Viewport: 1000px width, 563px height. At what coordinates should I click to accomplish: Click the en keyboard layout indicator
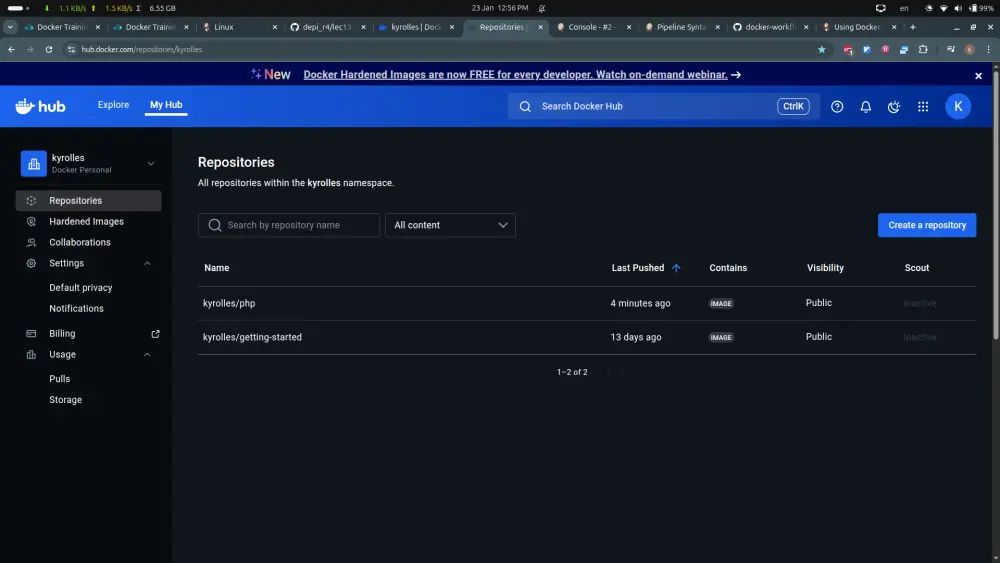click(904, 8)
